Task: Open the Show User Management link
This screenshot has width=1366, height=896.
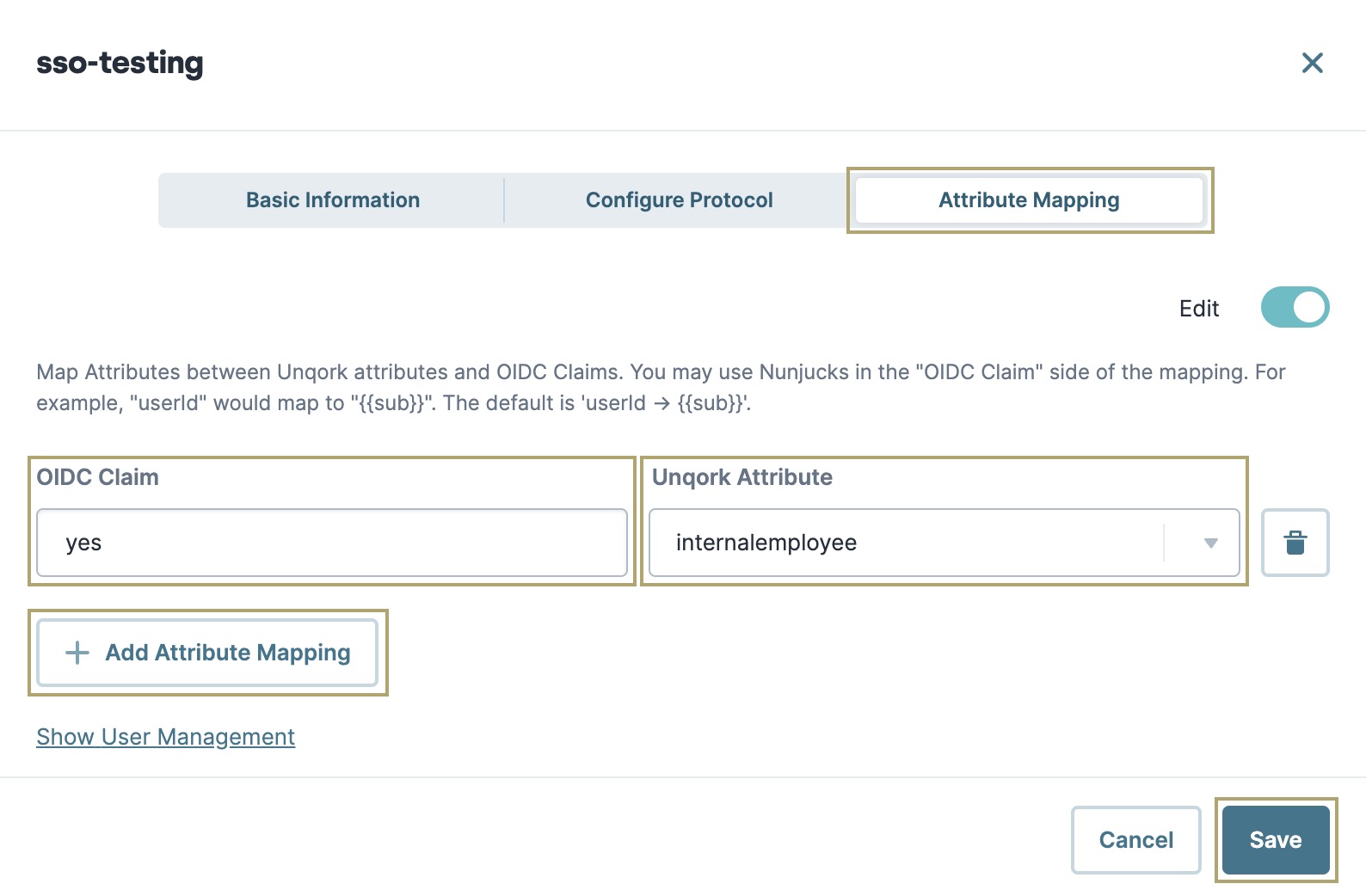Action: pos(166,737)
